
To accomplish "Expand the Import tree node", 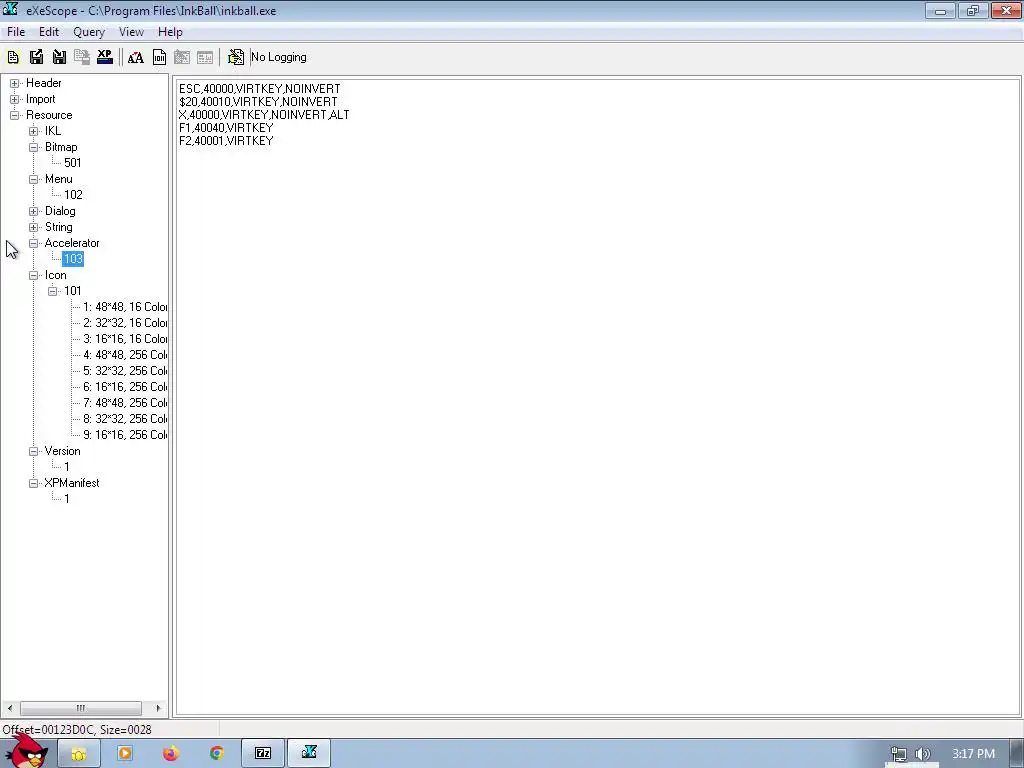I will pyautogui.click(x=14, y=99).
